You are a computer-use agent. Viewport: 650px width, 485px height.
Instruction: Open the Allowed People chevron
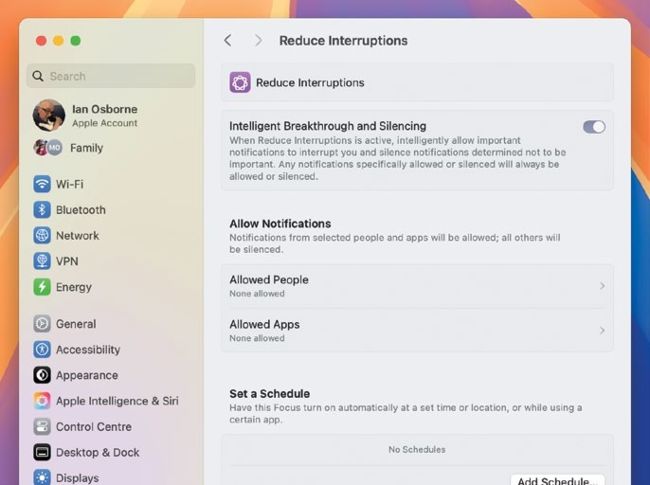click(602, 286)
